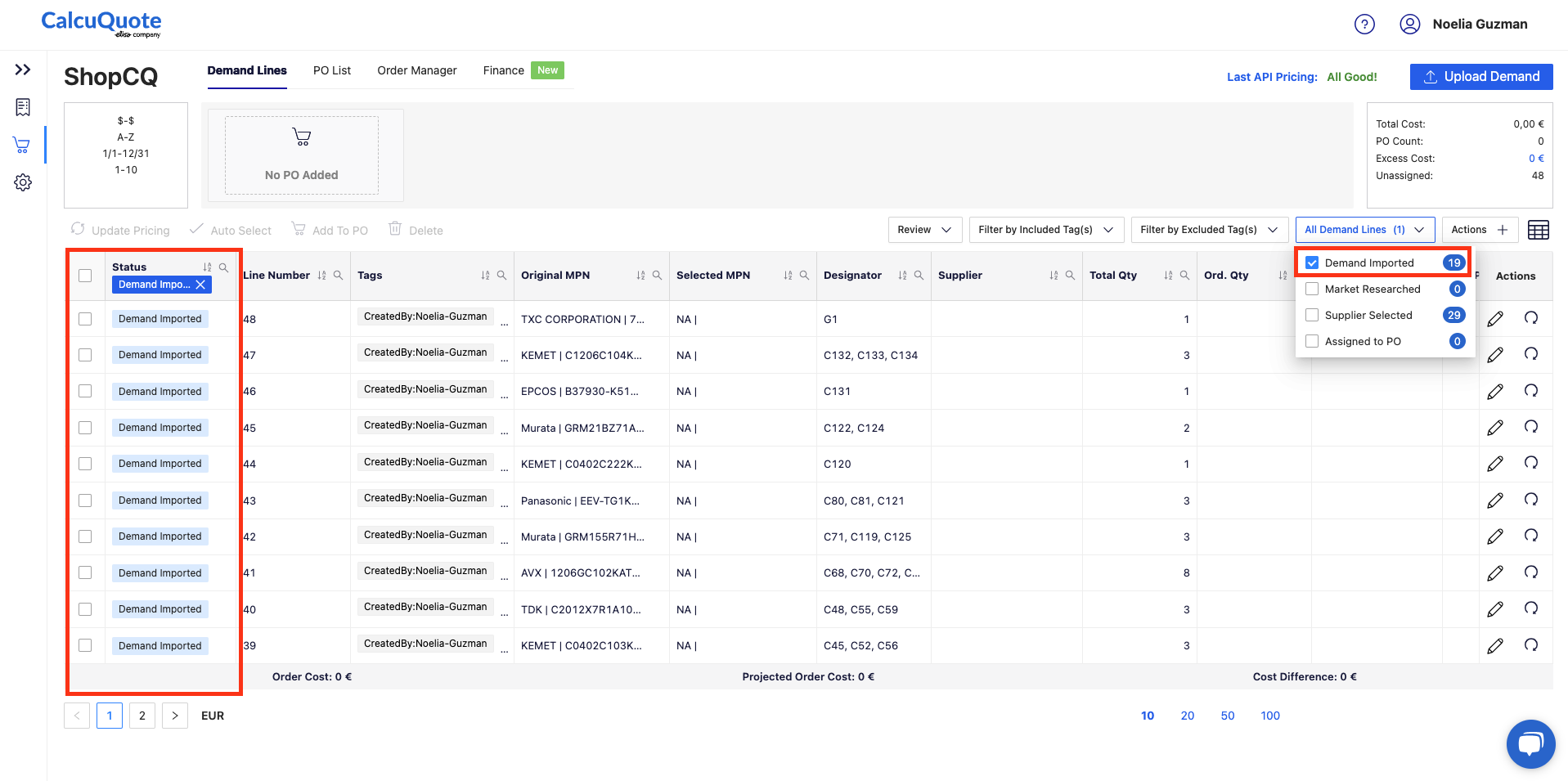Search the Designator column
The width and height of the screenshot is (1568, 781).
[x=919, y=276]
